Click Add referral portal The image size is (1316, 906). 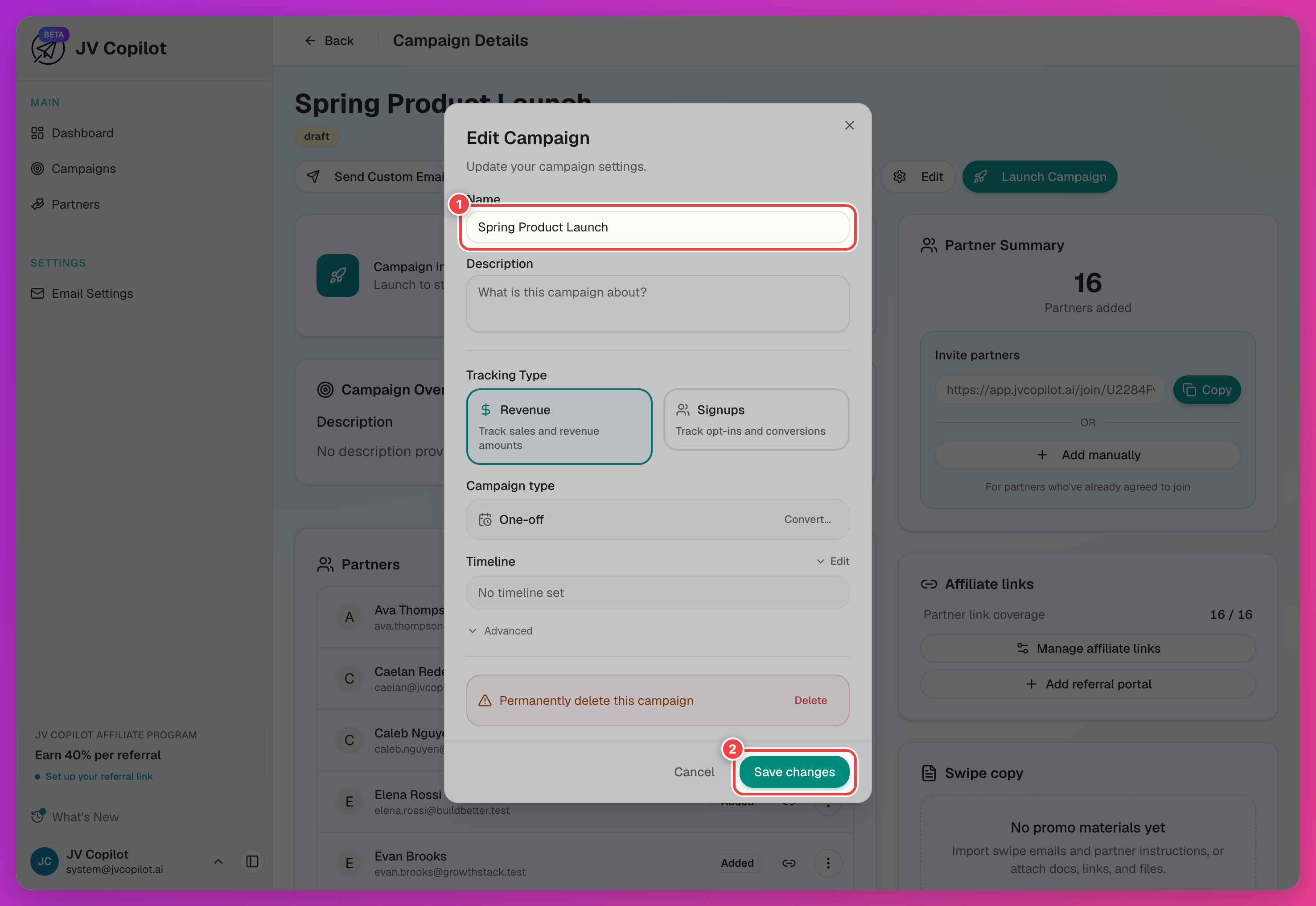click(1087, 684)
